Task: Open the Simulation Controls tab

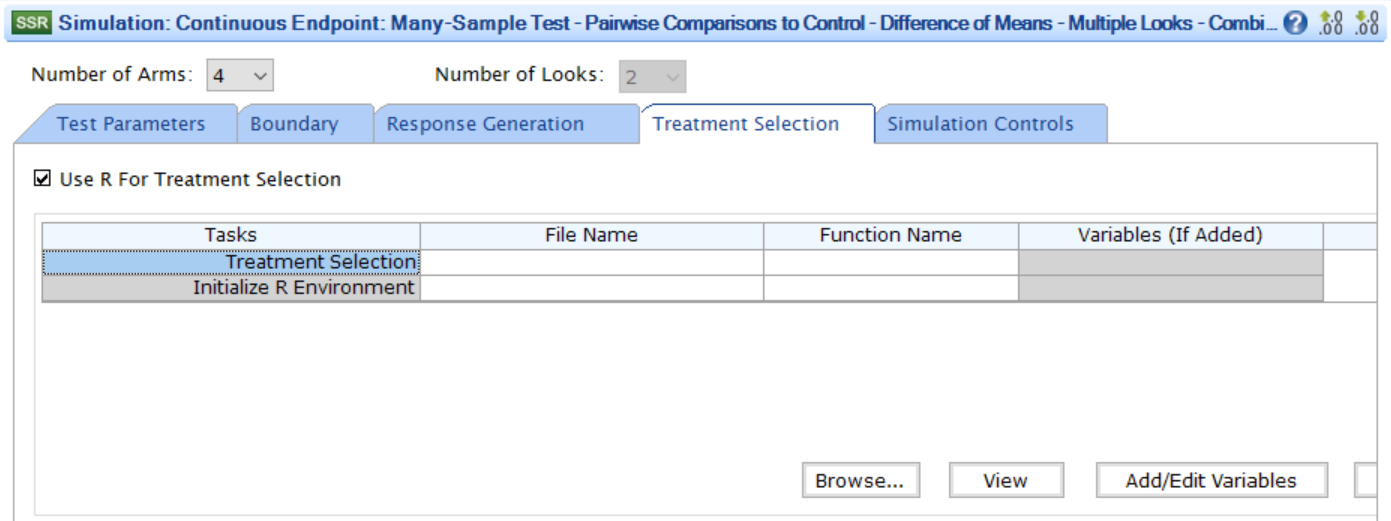Action: pyautogui.click(x=980, y=124)
